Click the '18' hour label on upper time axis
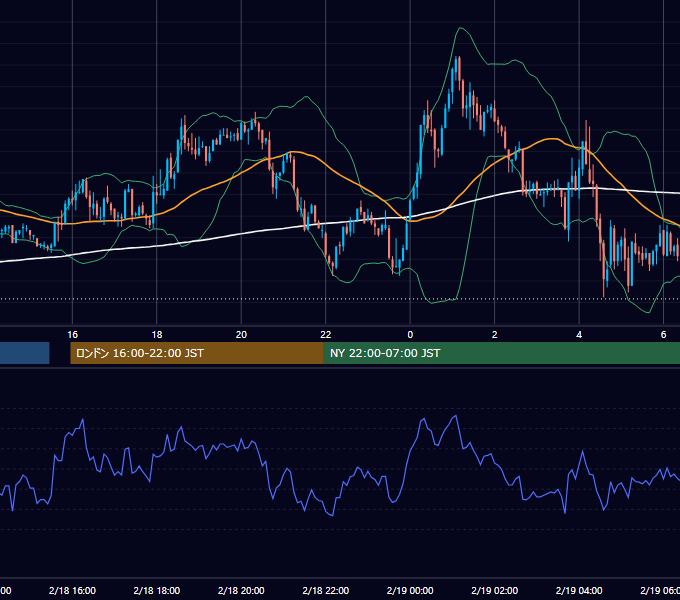This screenshot has height=600, width=680. point(157,334)
